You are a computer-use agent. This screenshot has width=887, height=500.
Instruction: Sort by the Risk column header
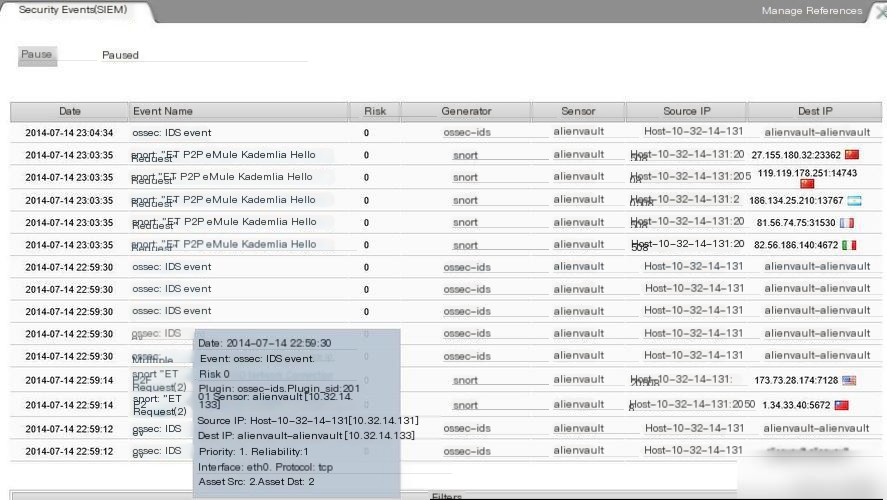pyautogui.click(x=375, y=111)
